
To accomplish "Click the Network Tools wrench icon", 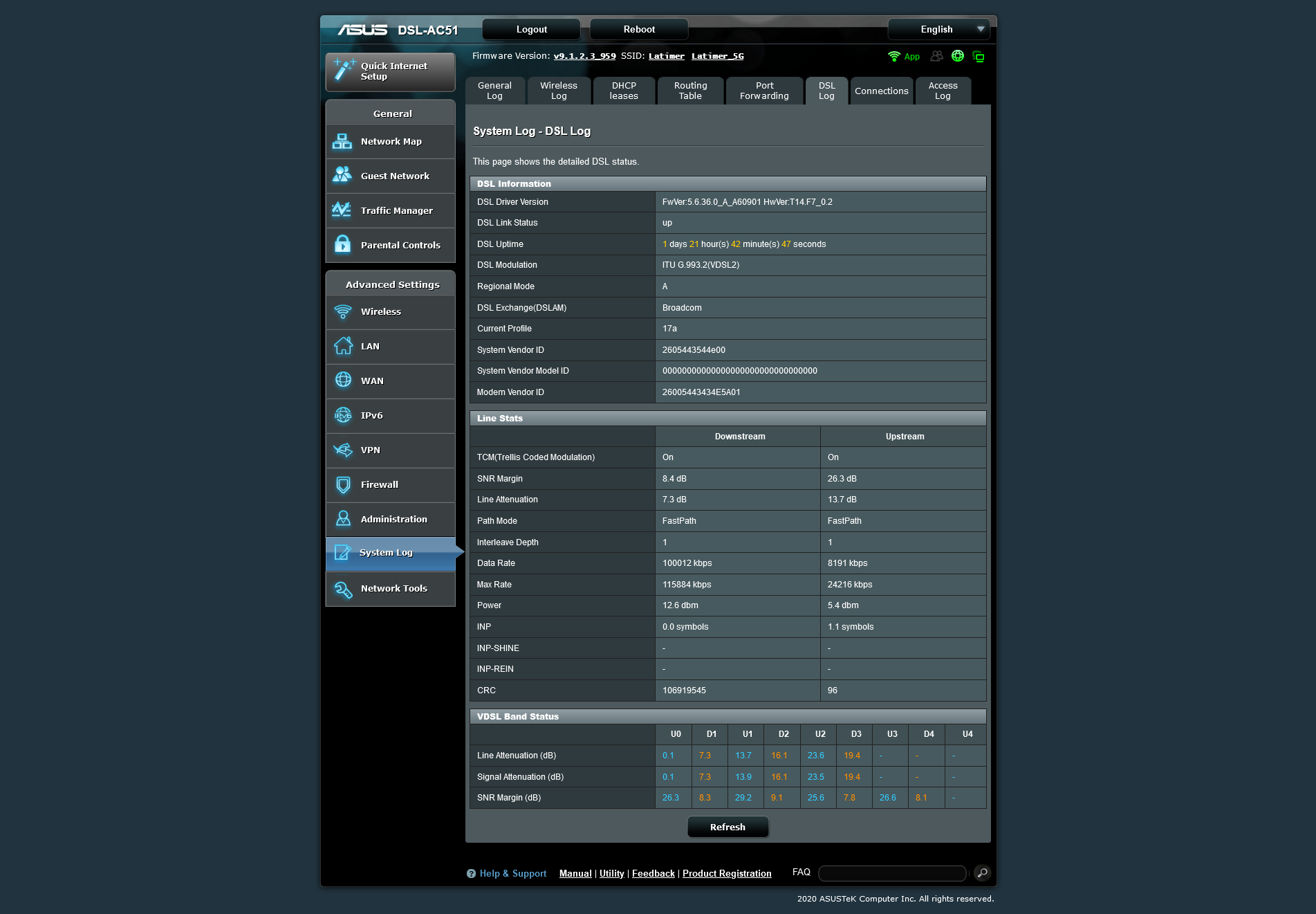I will [343, 589].
